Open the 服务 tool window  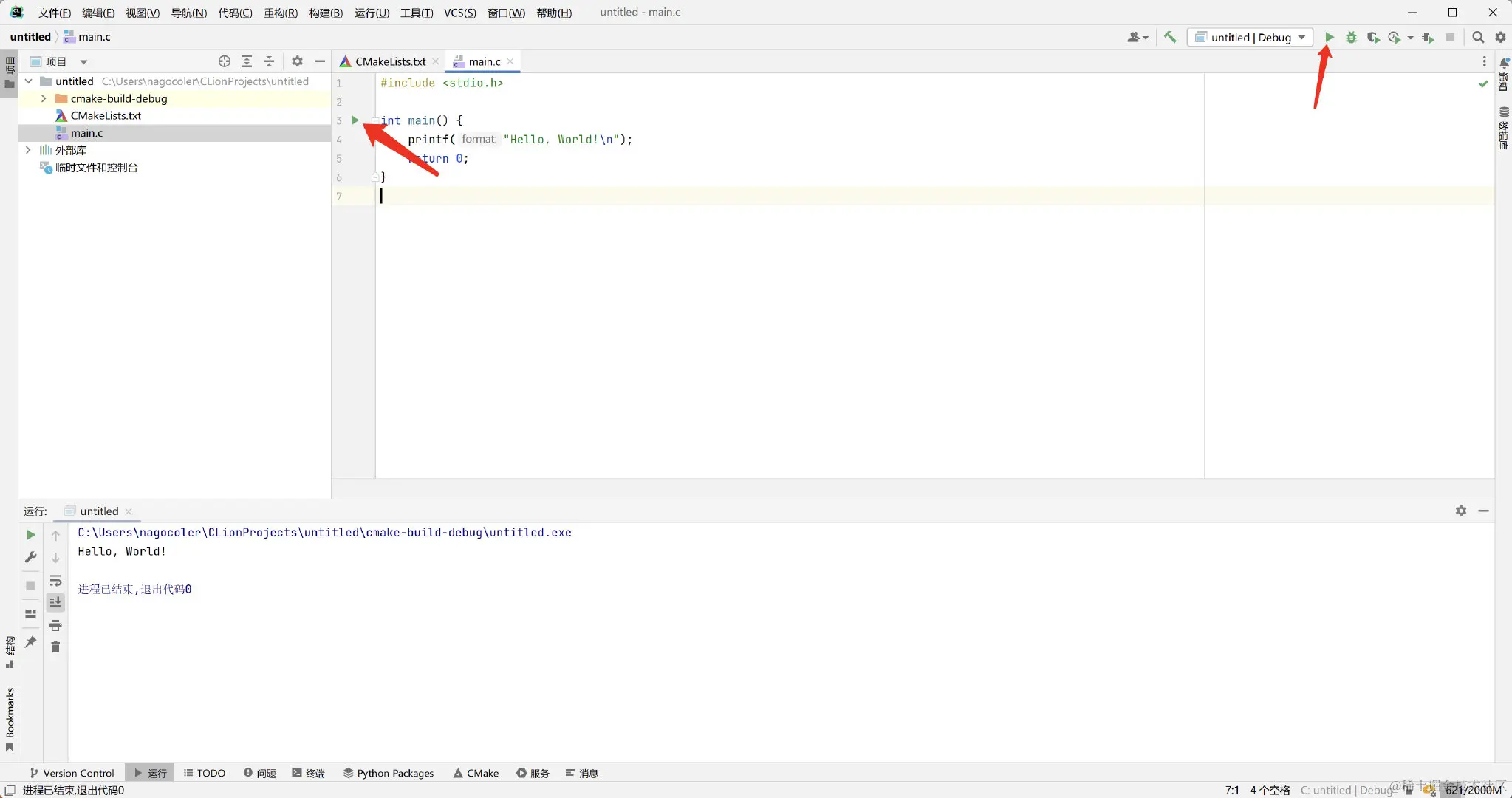533,773
